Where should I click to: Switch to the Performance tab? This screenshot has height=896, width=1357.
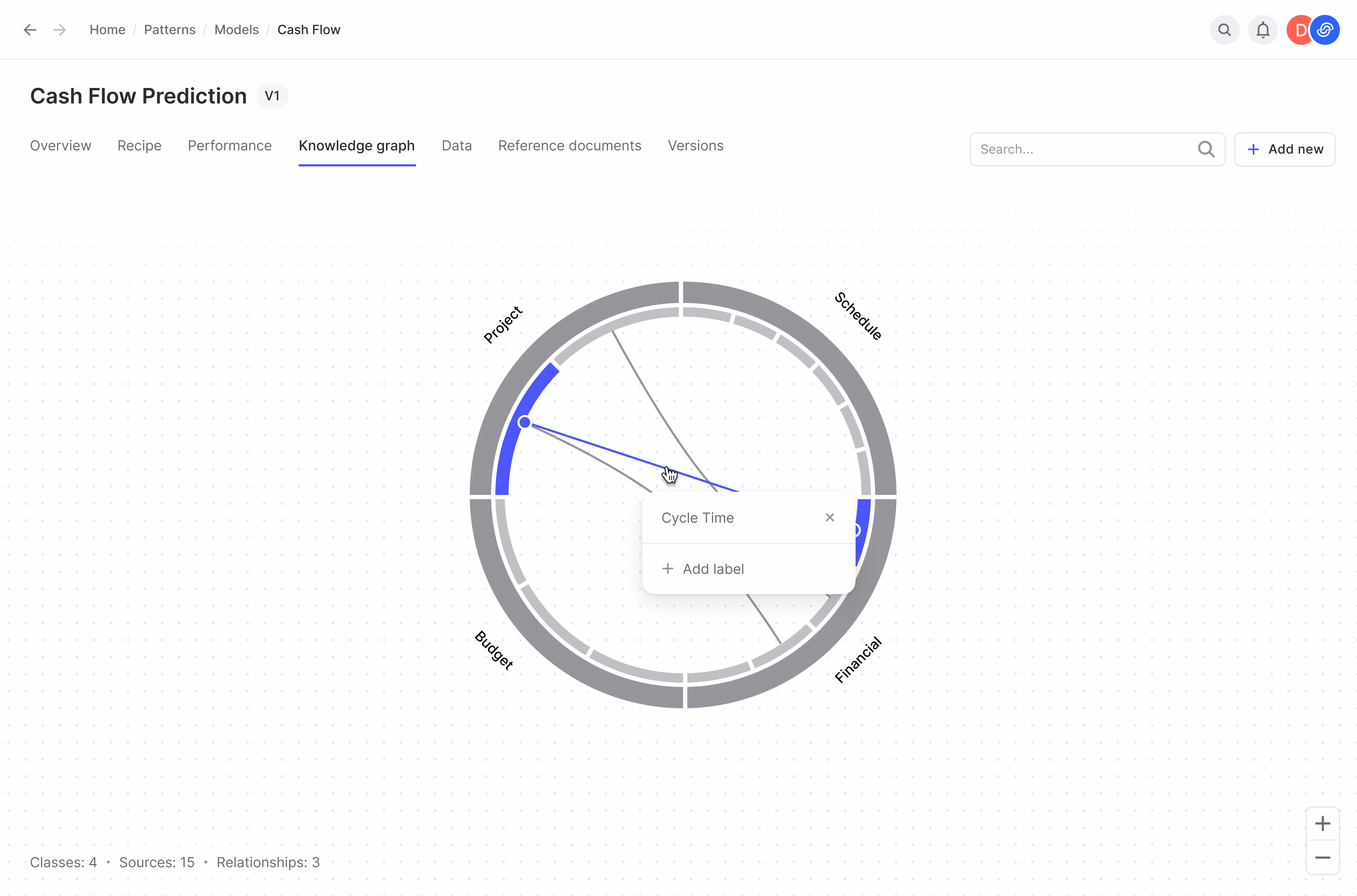click(230, 146)
